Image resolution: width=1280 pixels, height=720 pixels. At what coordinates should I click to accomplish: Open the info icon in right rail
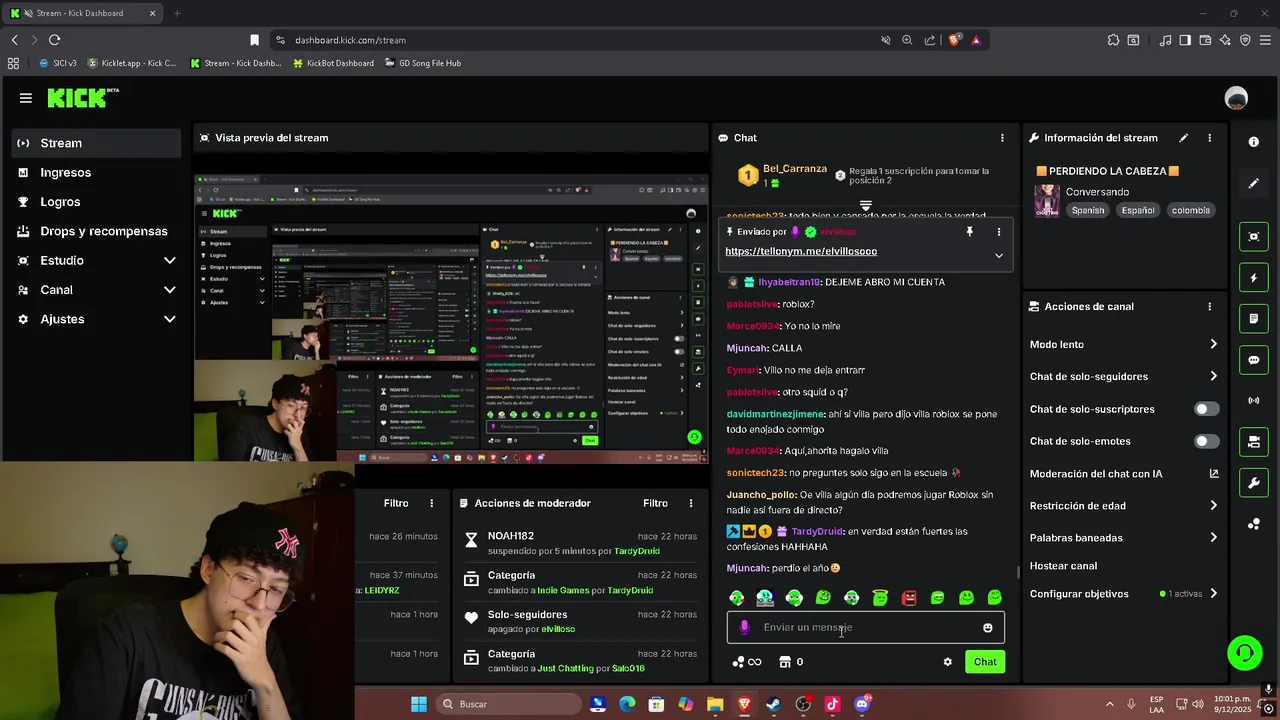(1254, 142)
